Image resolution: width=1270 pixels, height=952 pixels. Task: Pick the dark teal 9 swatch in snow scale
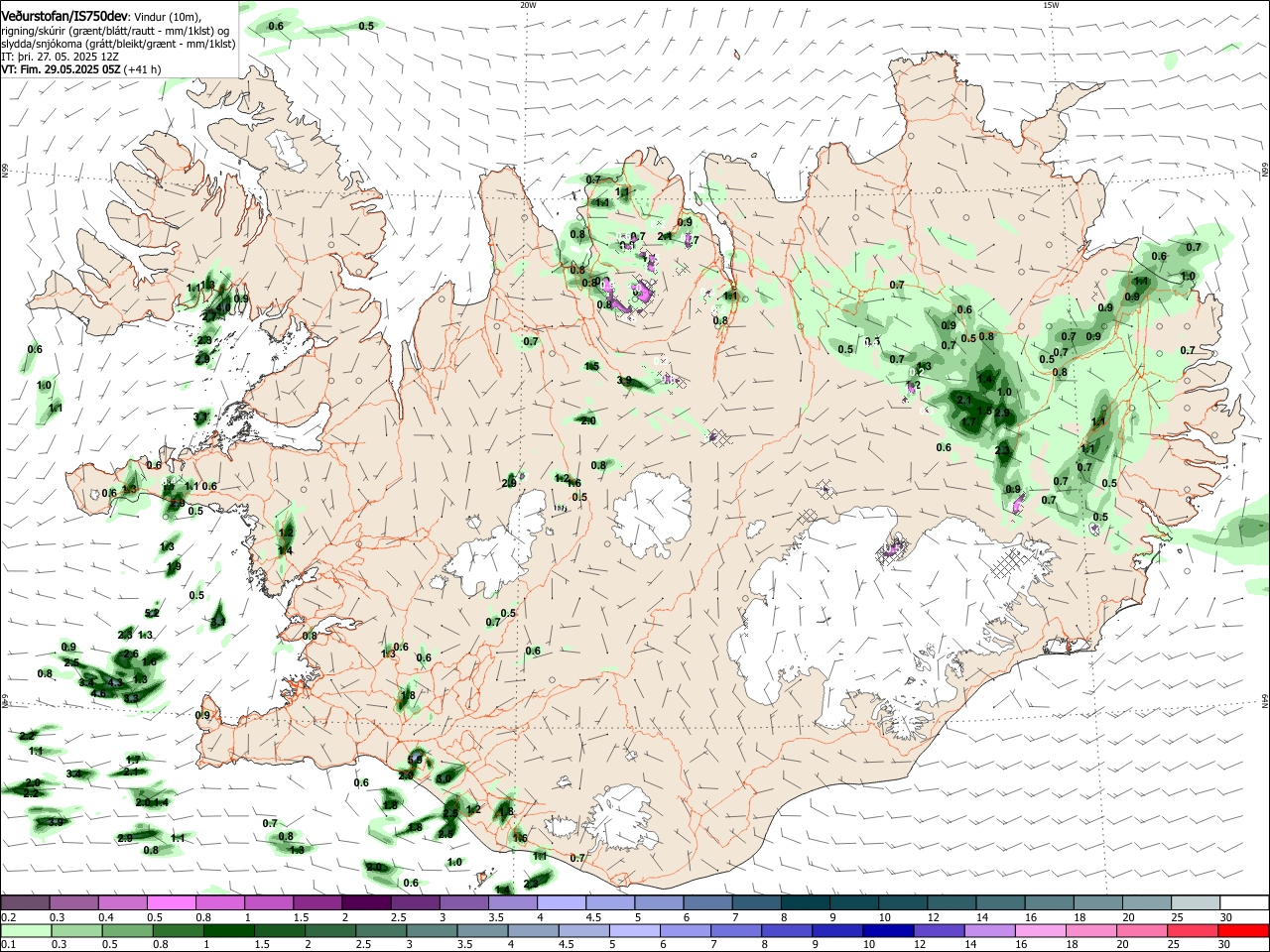pyautogui.click(x=852, y=902)
